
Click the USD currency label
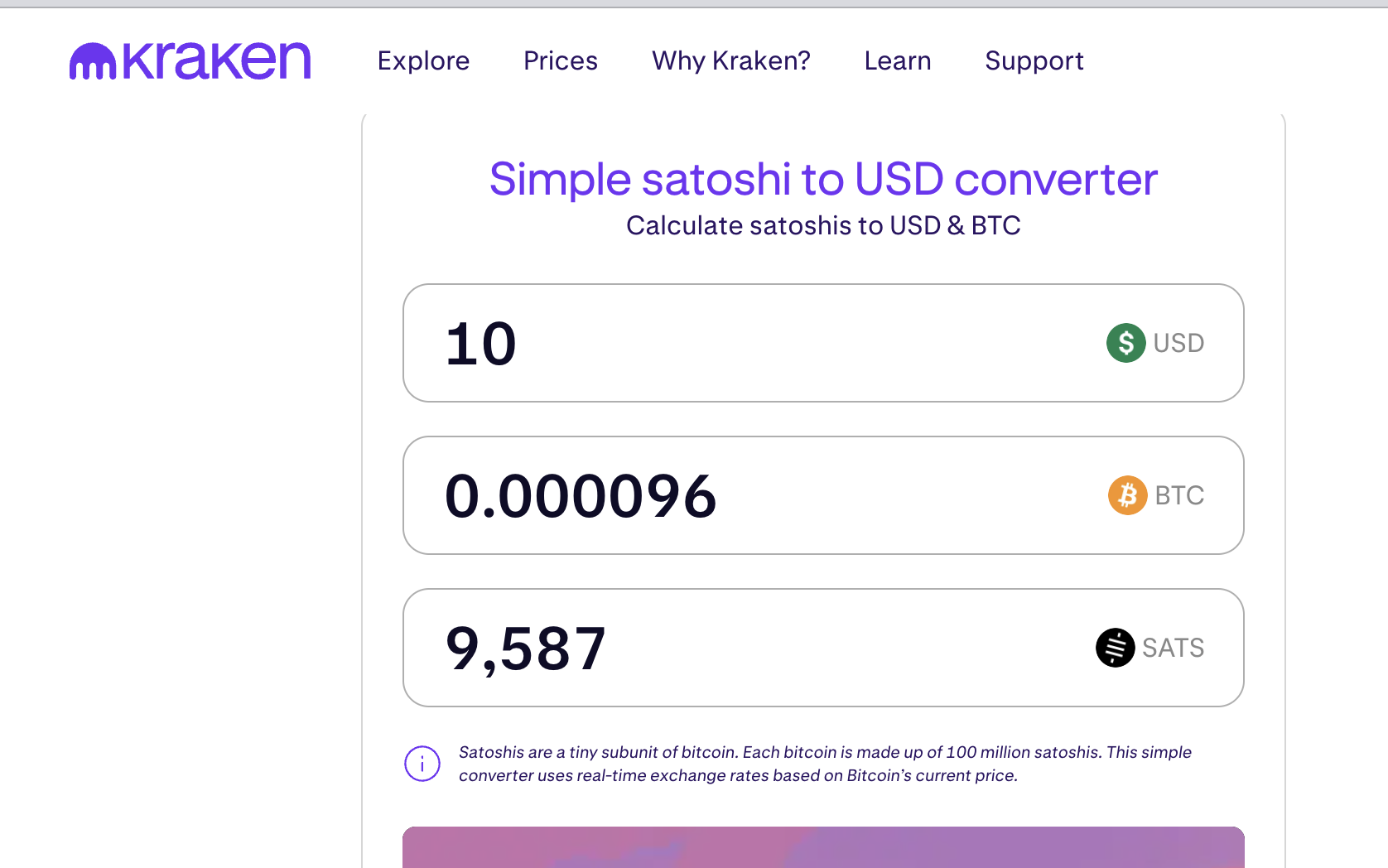[1178, 343]
